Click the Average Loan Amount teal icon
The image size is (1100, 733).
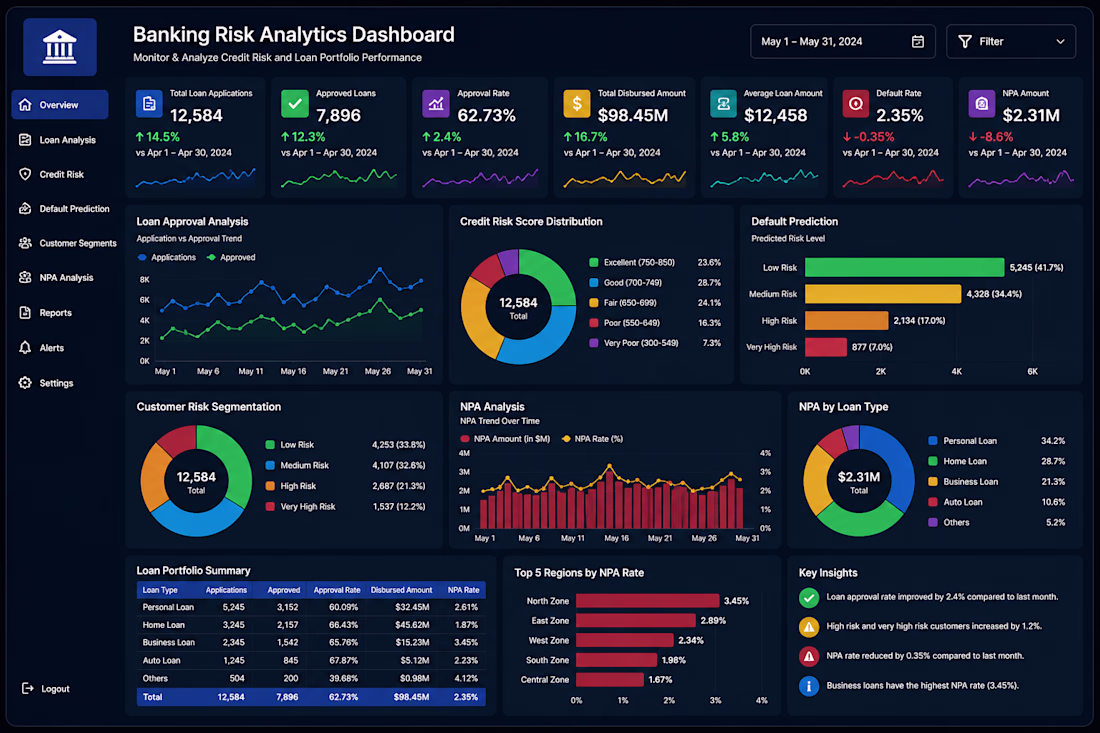[x=723, y=104]
